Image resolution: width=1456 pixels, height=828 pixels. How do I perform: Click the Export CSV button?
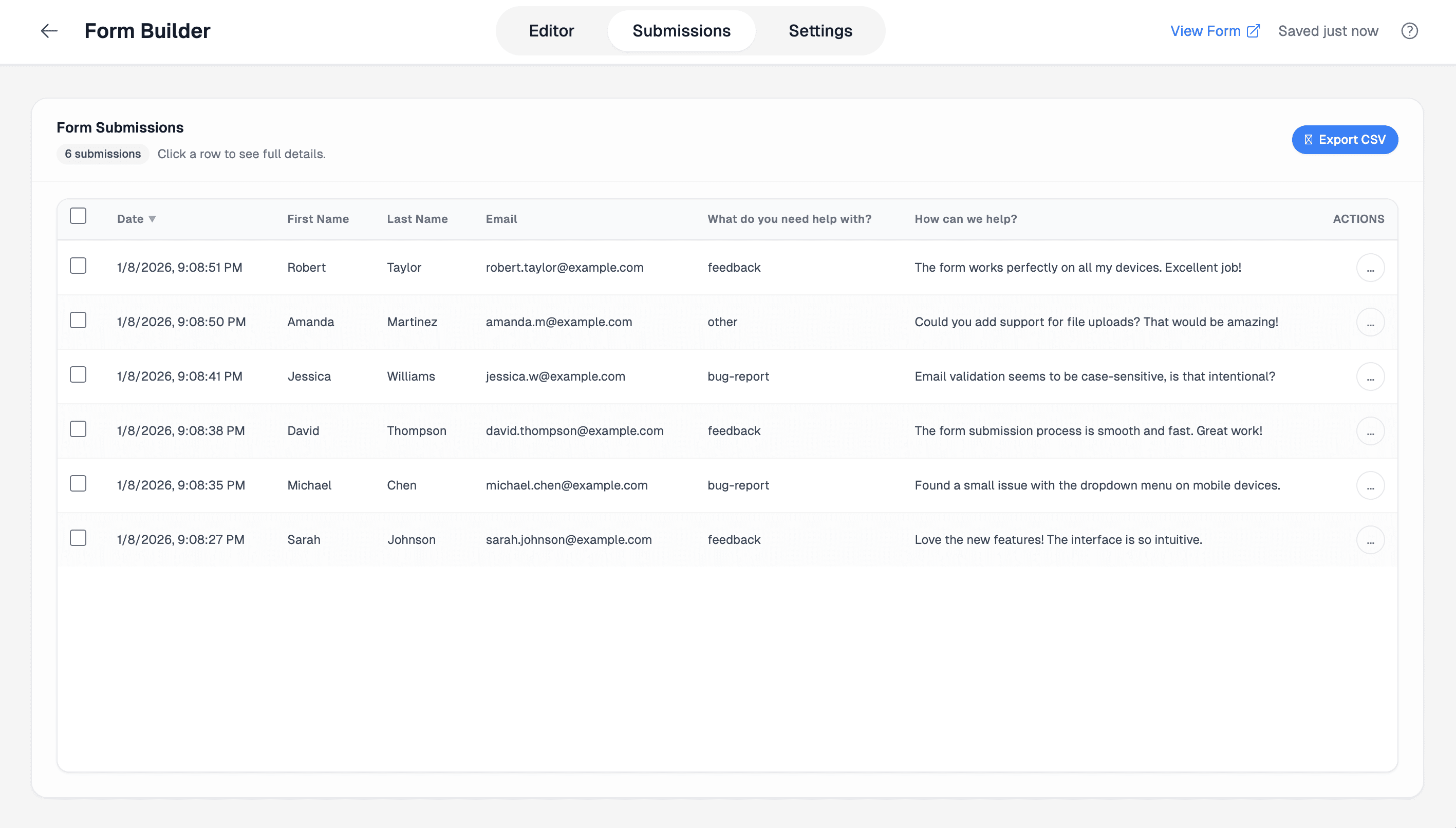click(1345, 139)
